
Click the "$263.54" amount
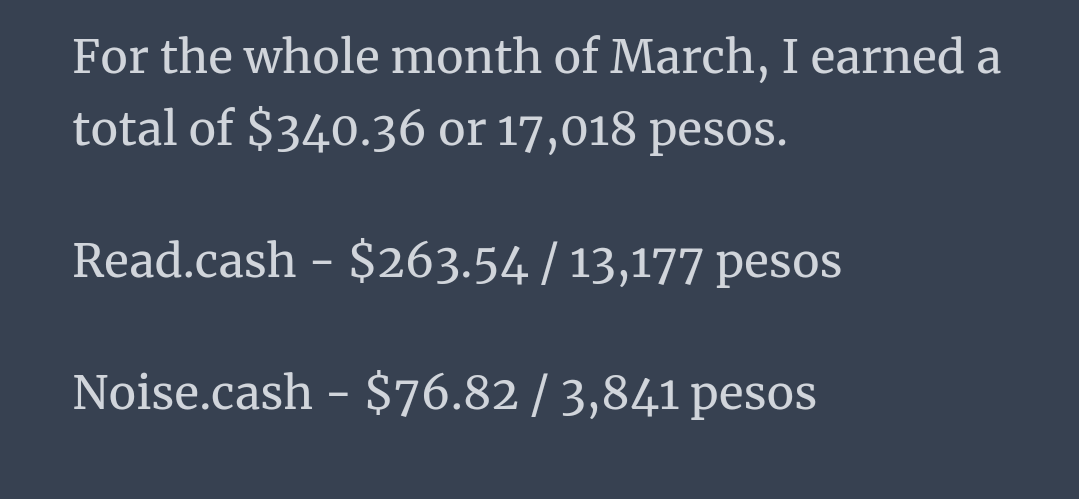tap(439, 263)
